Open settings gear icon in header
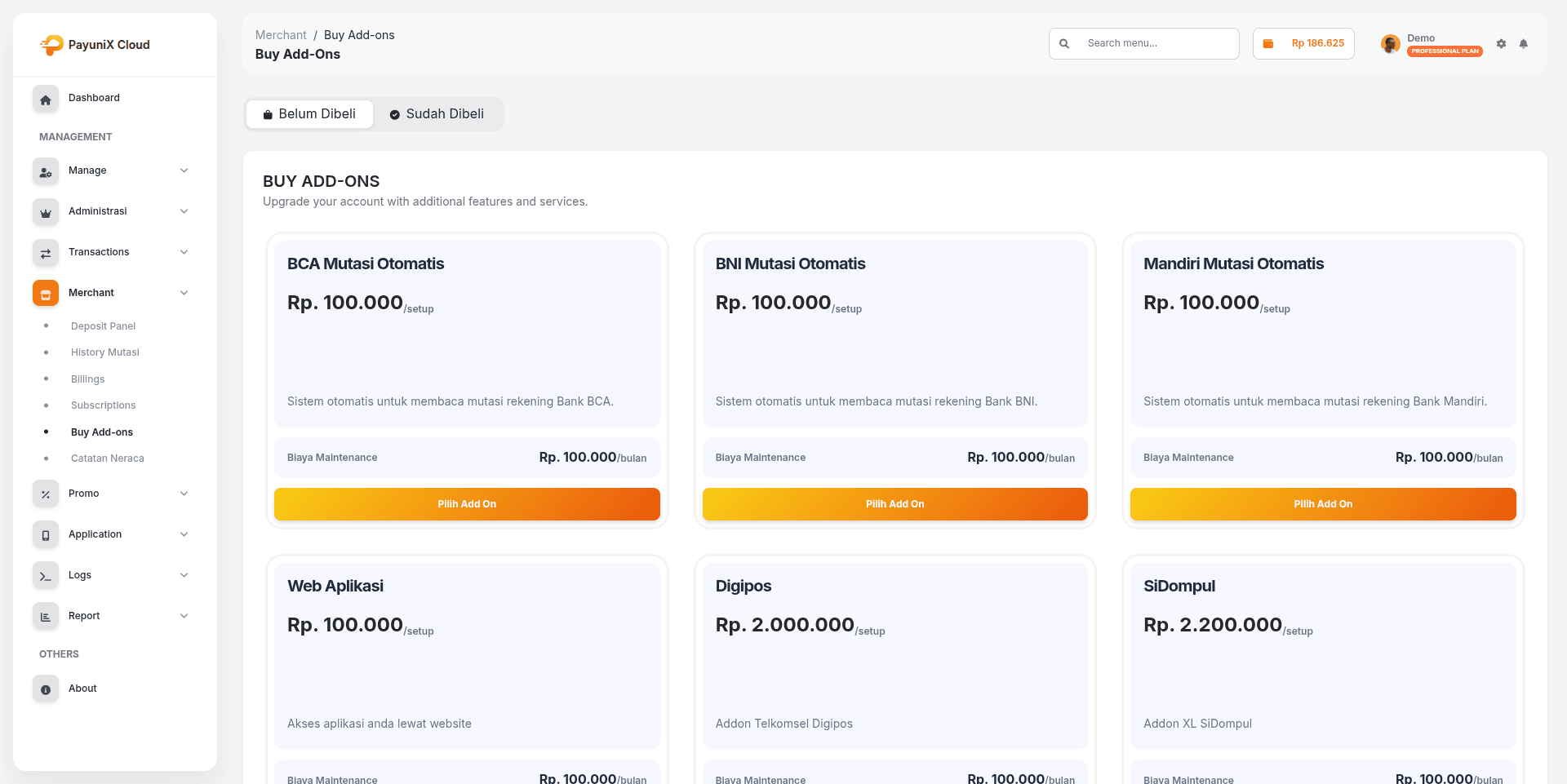 tap(1501, 44)
